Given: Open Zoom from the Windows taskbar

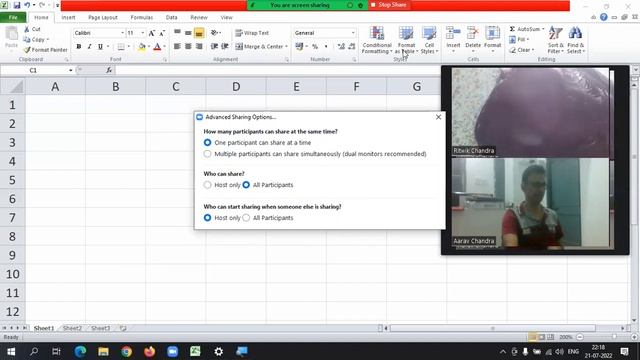Looking at the screenshot, I should point(173,351).
